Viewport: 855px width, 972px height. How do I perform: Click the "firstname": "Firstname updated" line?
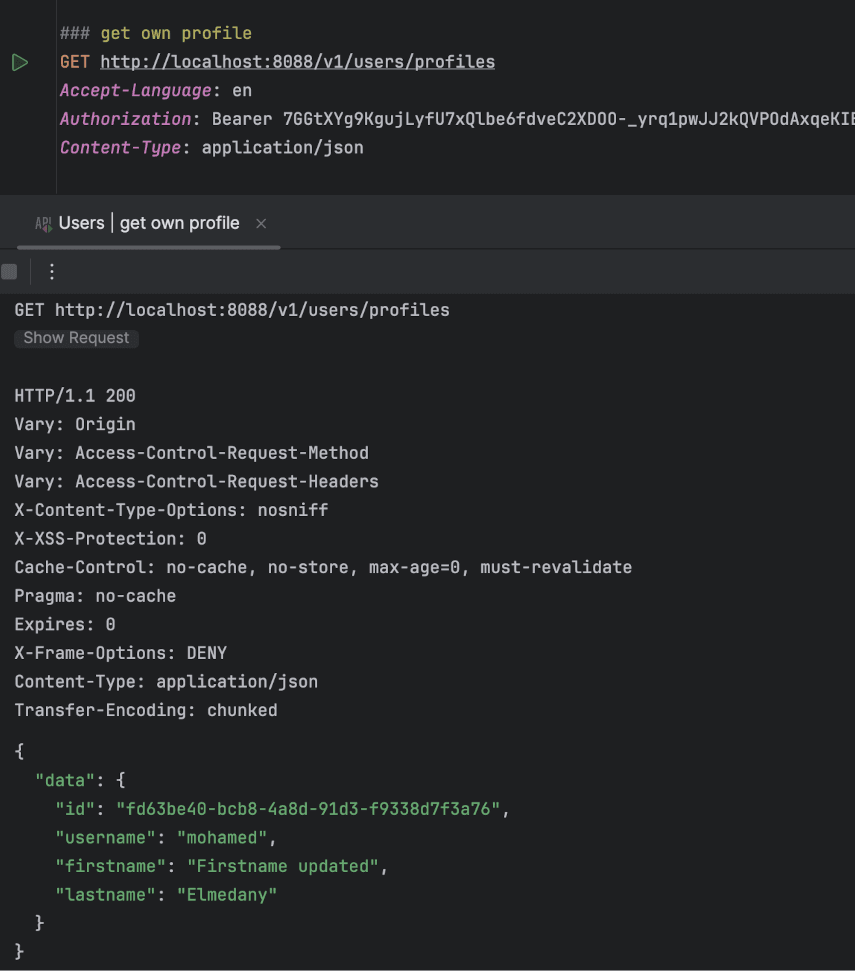[221, 865]
